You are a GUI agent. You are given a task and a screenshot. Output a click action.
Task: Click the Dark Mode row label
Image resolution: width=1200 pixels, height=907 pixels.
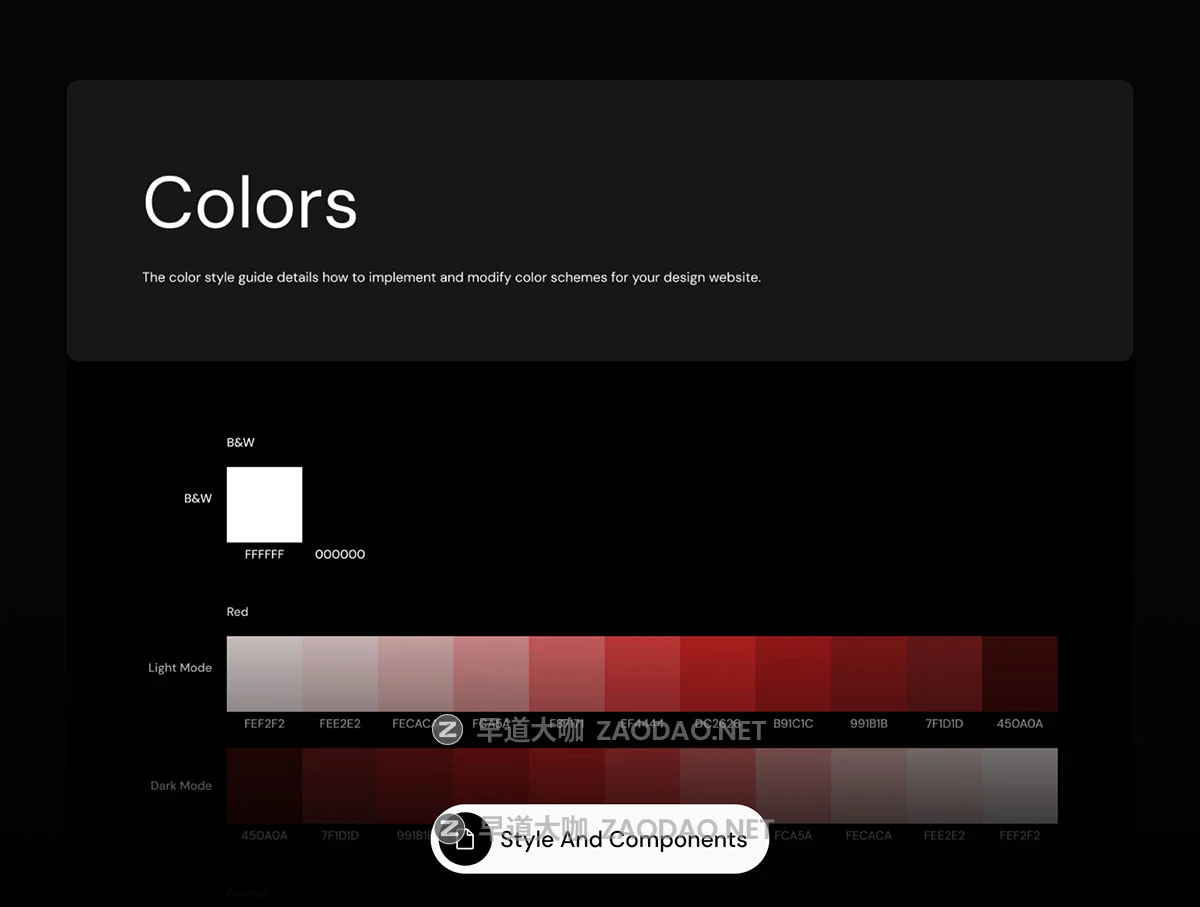181,786
